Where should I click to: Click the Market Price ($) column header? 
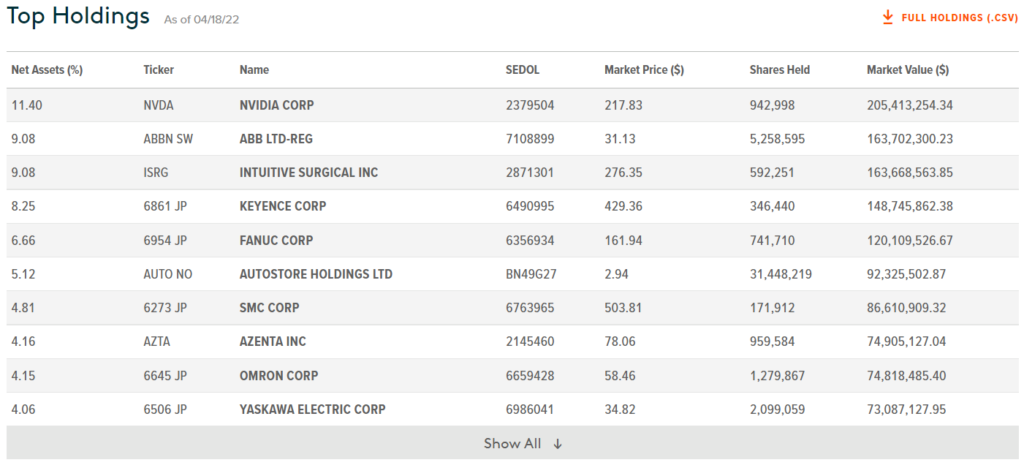pyautogui.click(x=644, y=70)
